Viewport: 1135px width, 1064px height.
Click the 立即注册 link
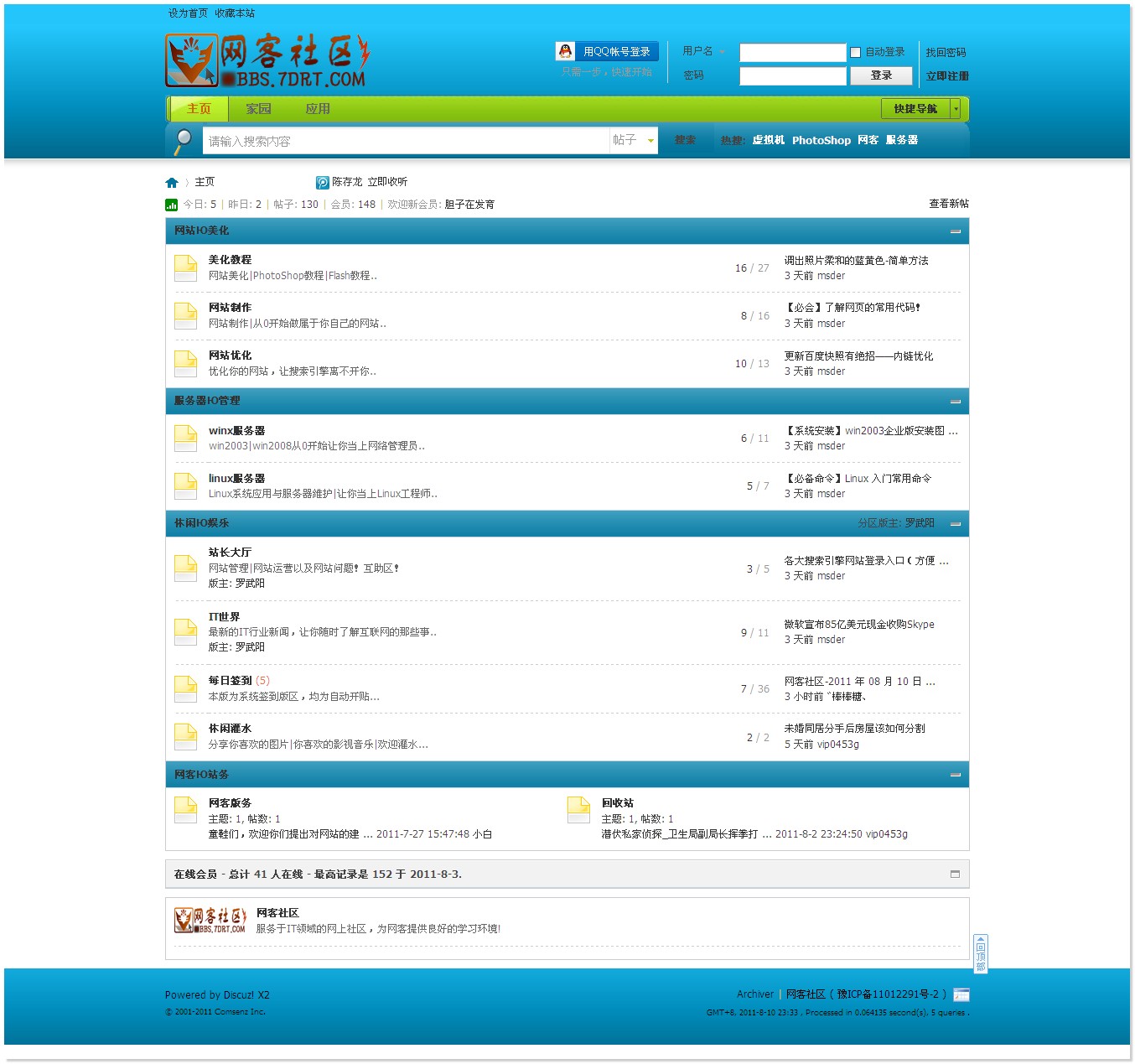click(x=947, y=76)
